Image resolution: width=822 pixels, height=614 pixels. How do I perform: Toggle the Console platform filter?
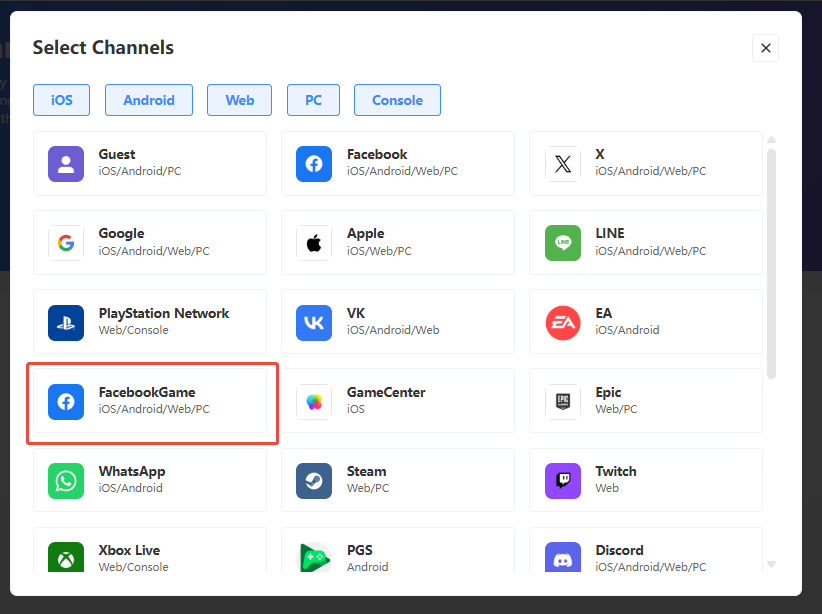(397, 100)
